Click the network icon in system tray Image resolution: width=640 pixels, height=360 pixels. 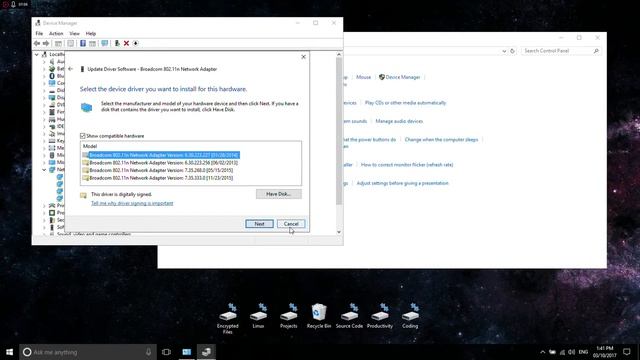562,352
